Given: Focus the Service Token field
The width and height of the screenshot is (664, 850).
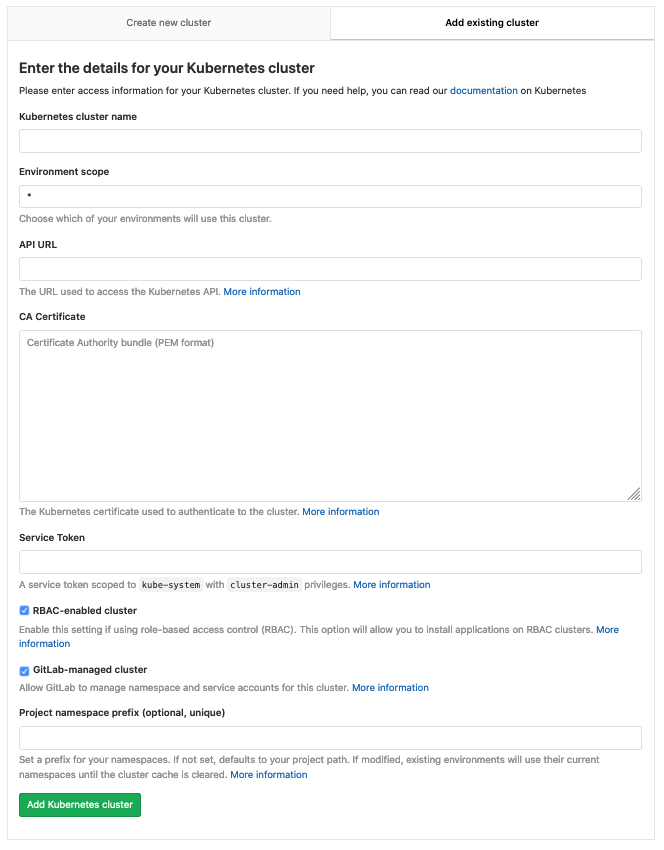Looking at the screenshot, I should point(330,562).
